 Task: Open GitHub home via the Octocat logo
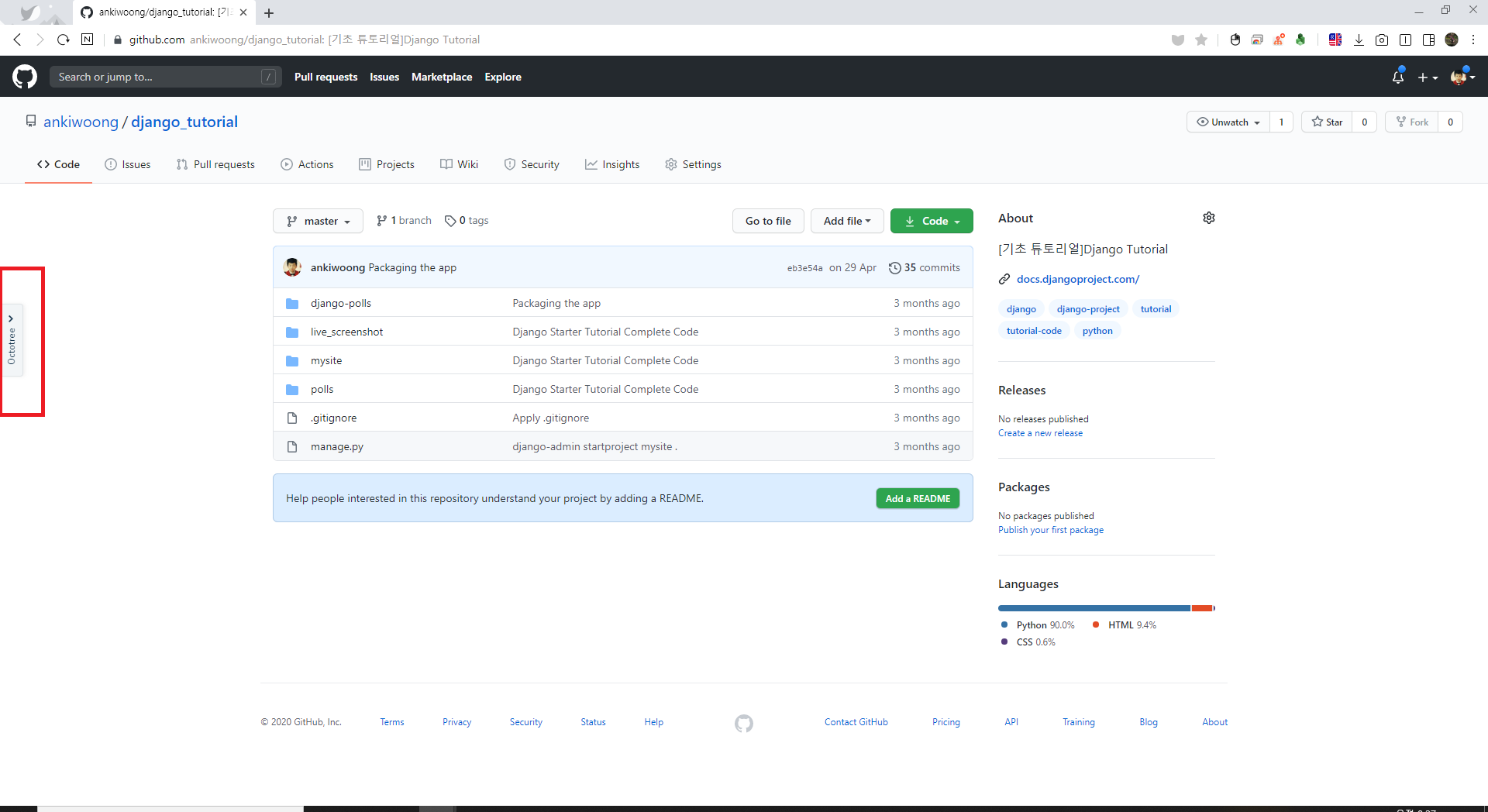tap(25, 77)
